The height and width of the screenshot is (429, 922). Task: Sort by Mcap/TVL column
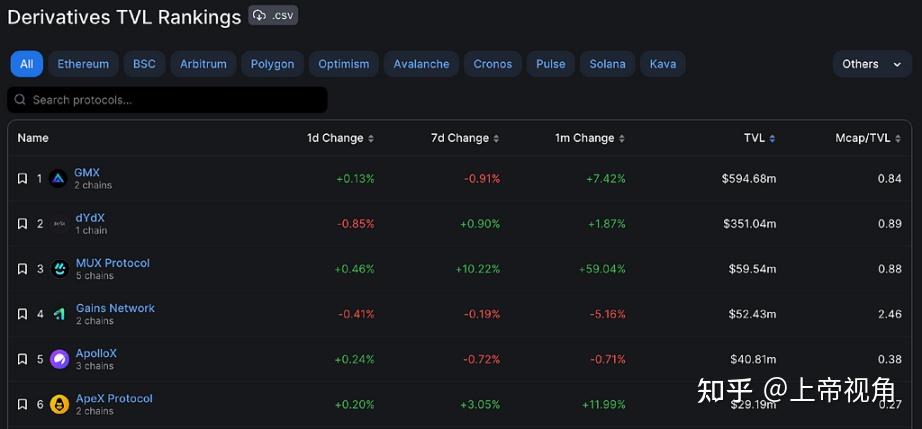(867, 138)
